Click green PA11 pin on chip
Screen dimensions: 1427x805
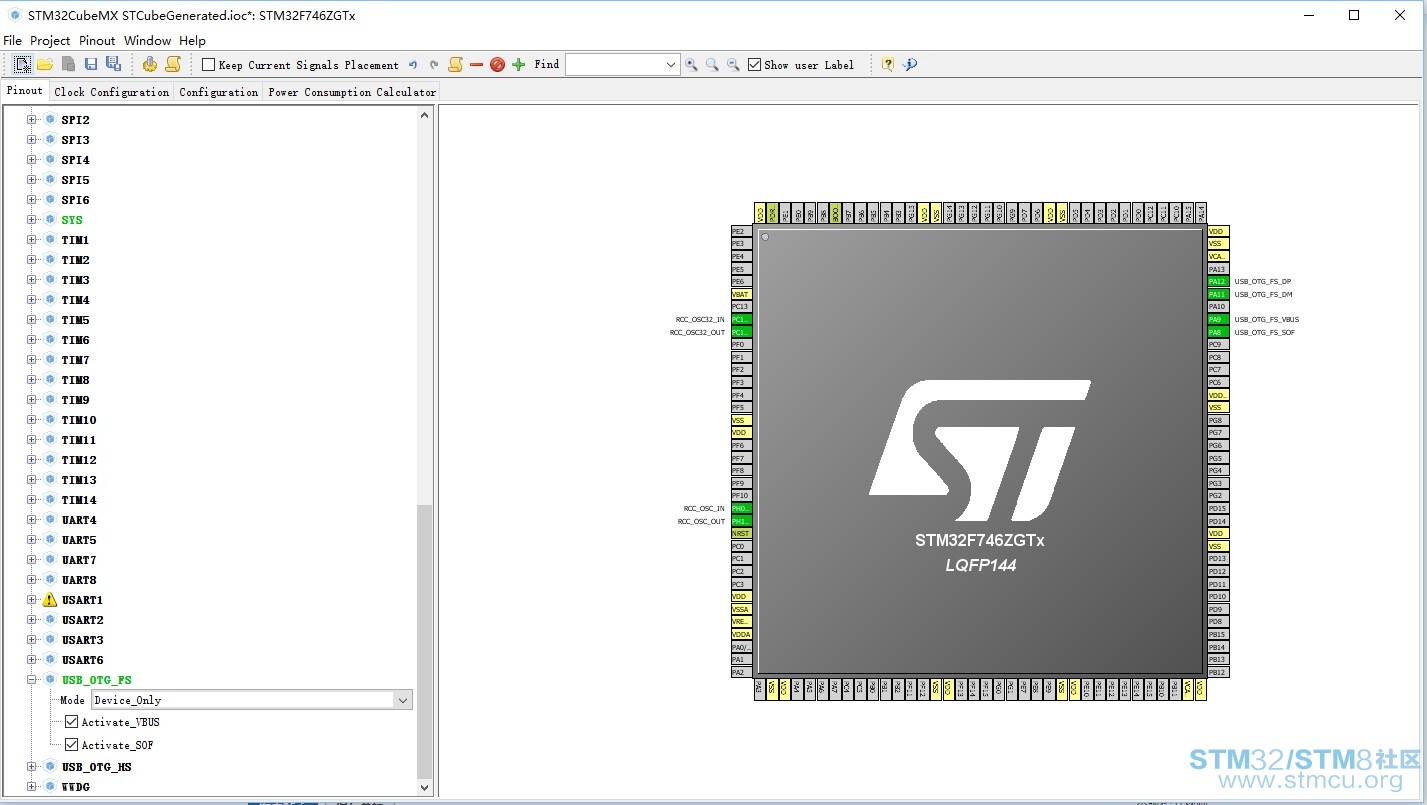[1217, 294]
